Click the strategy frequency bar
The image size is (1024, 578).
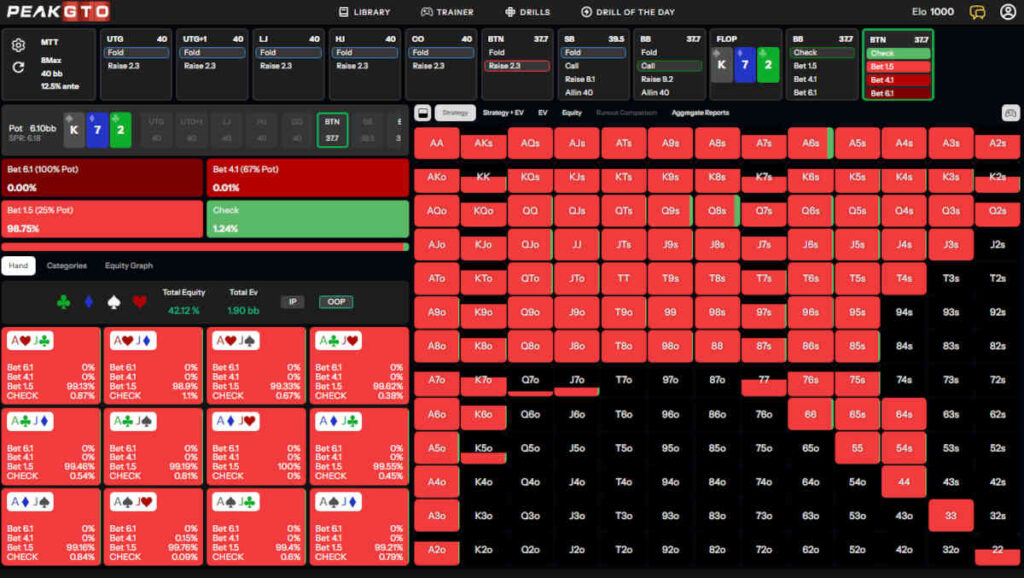click(x=205, y=247)
